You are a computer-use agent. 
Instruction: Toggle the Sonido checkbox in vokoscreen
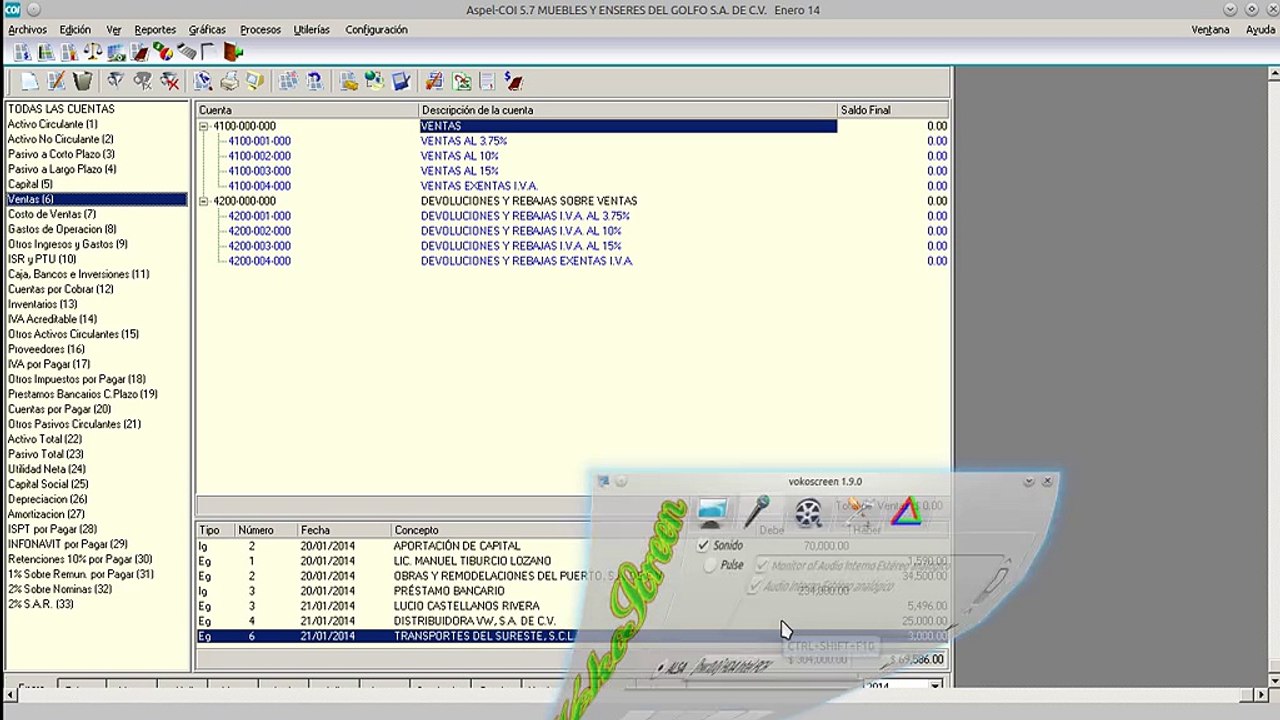click(703, 546)
